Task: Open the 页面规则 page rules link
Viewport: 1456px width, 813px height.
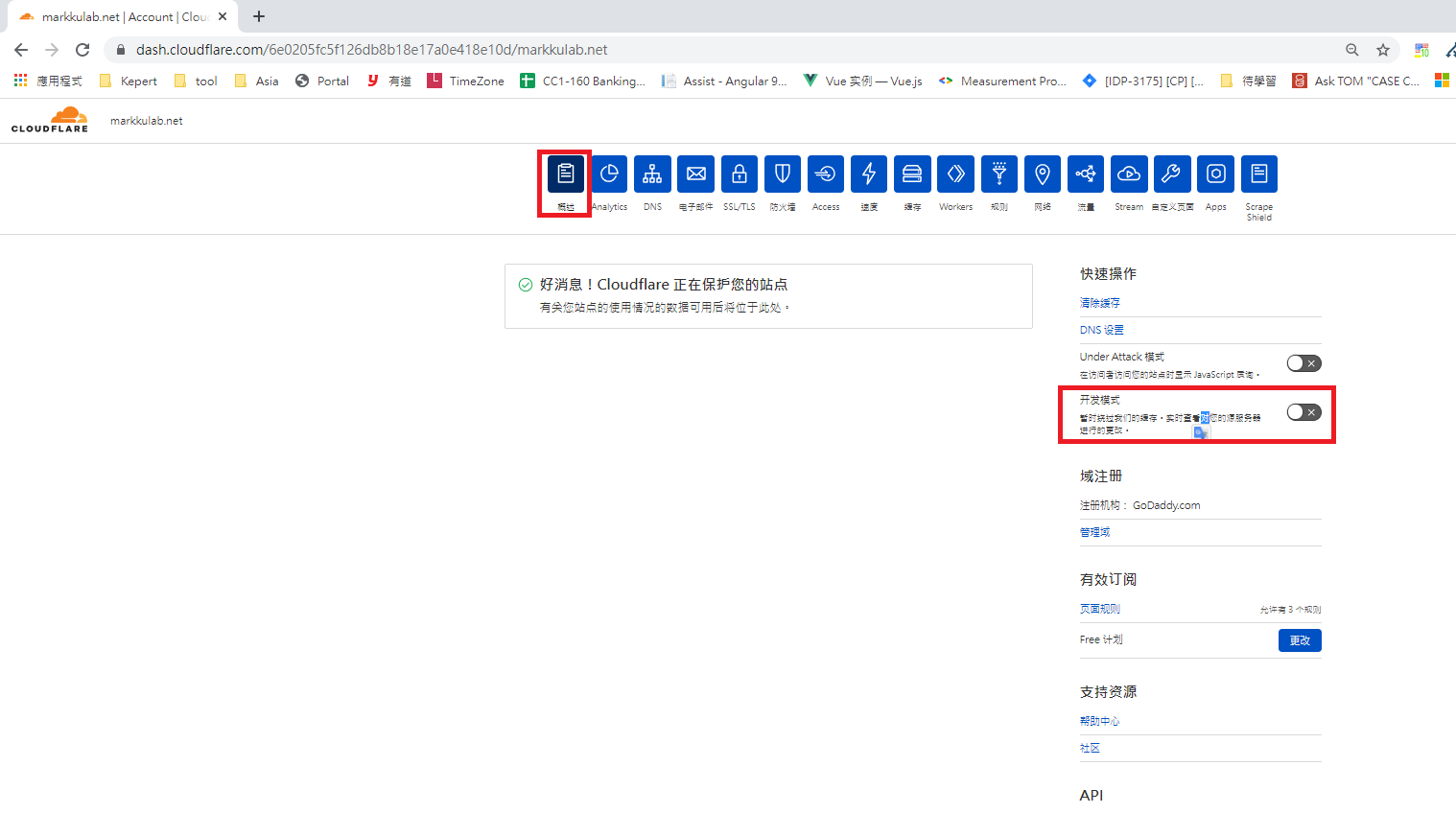Action: [1099, 609]
